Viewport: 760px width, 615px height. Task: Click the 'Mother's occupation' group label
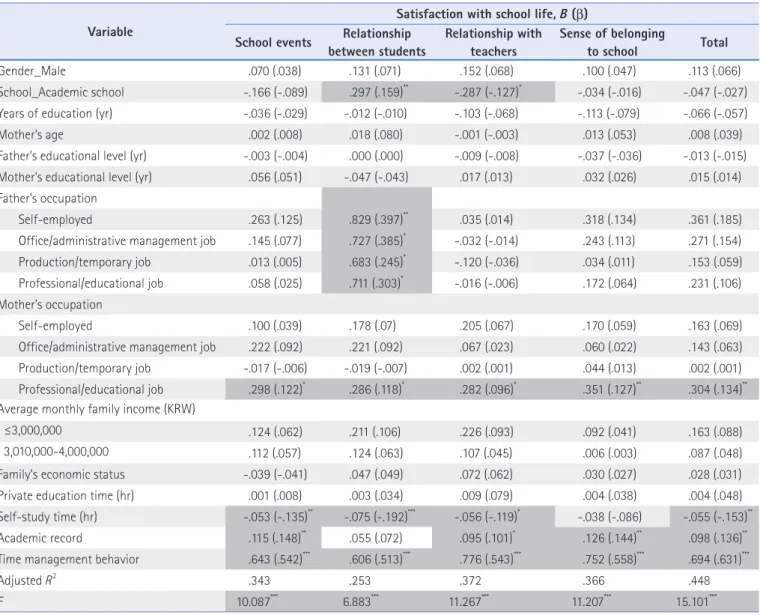[x=51, y=304]
